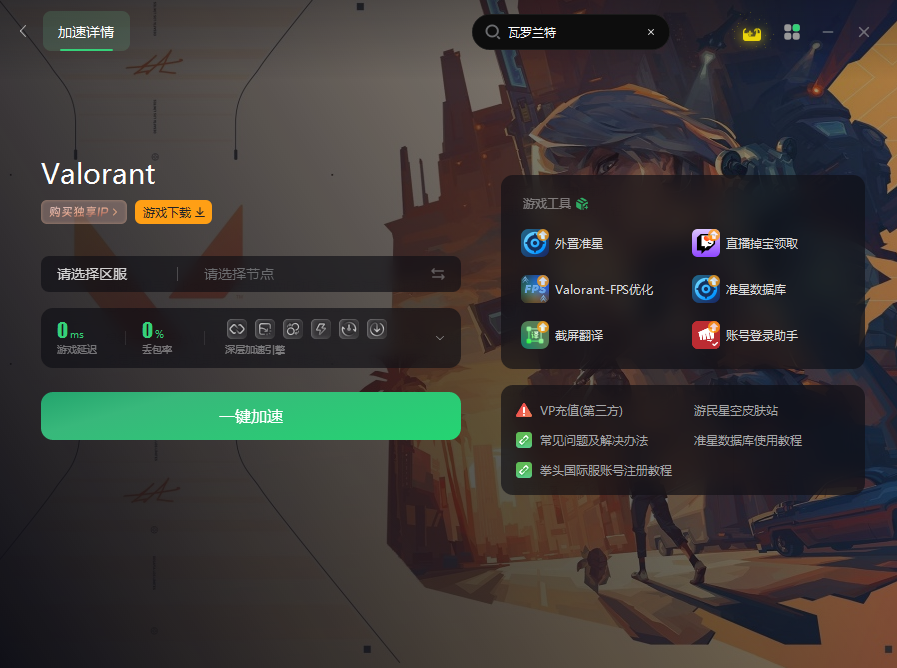897x668 pixels.
Task: Open the 游民星空皮肤站 link
Action: click(x=736, y=411)
